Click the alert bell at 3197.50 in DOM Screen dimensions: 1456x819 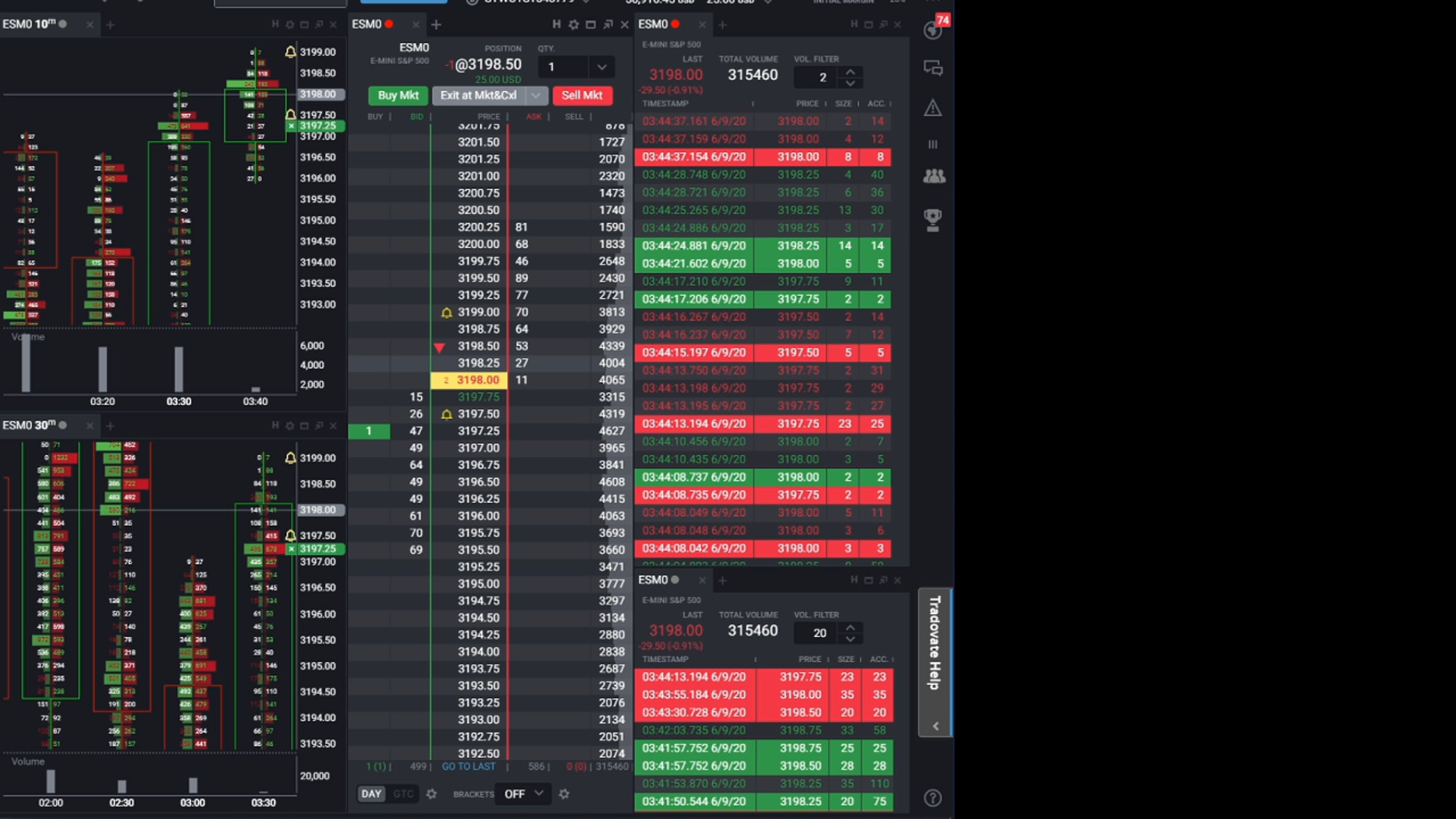(447, 414)
